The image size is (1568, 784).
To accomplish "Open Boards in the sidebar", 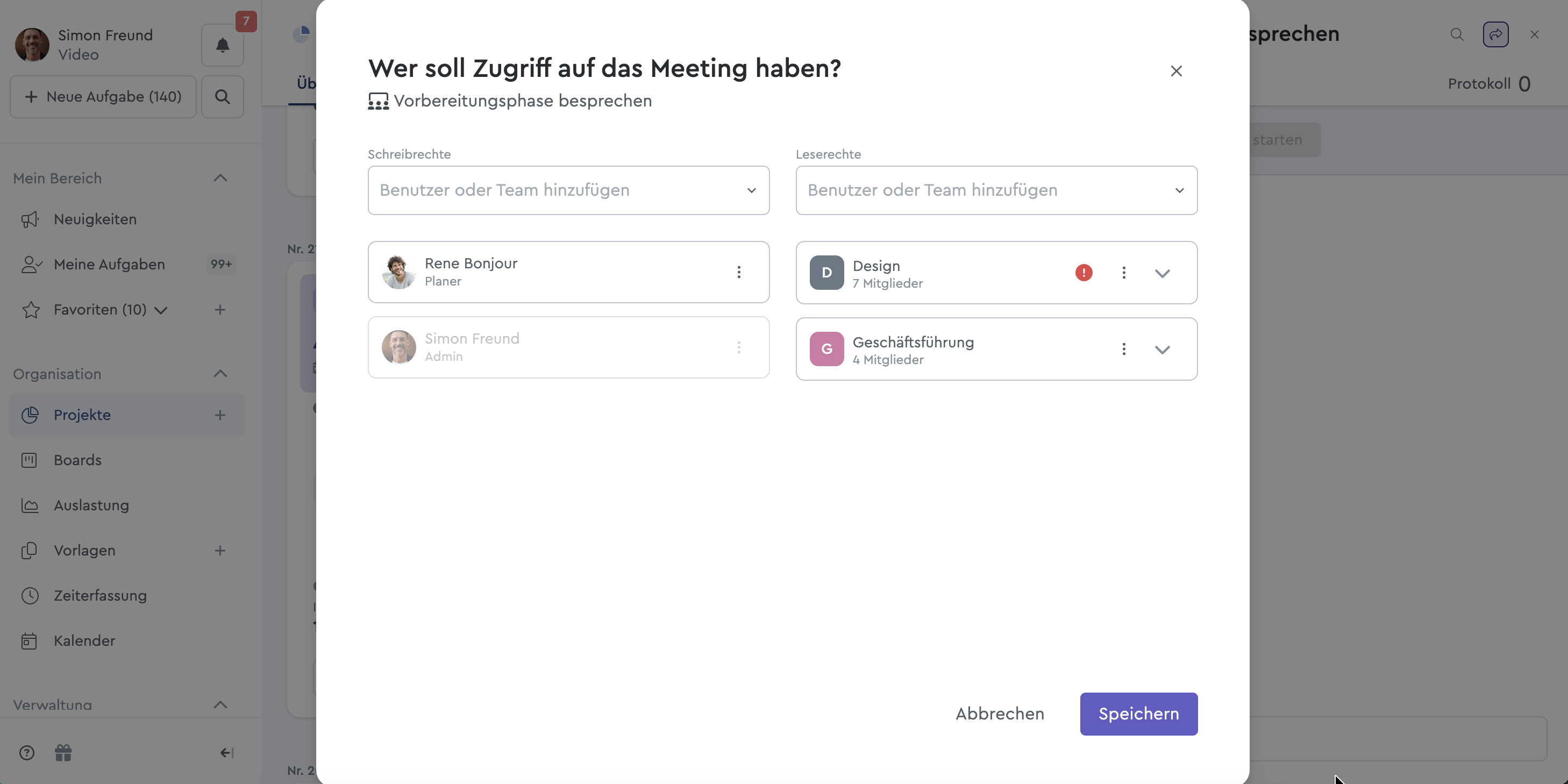I will pyautogui.click(x=77, y=460).
